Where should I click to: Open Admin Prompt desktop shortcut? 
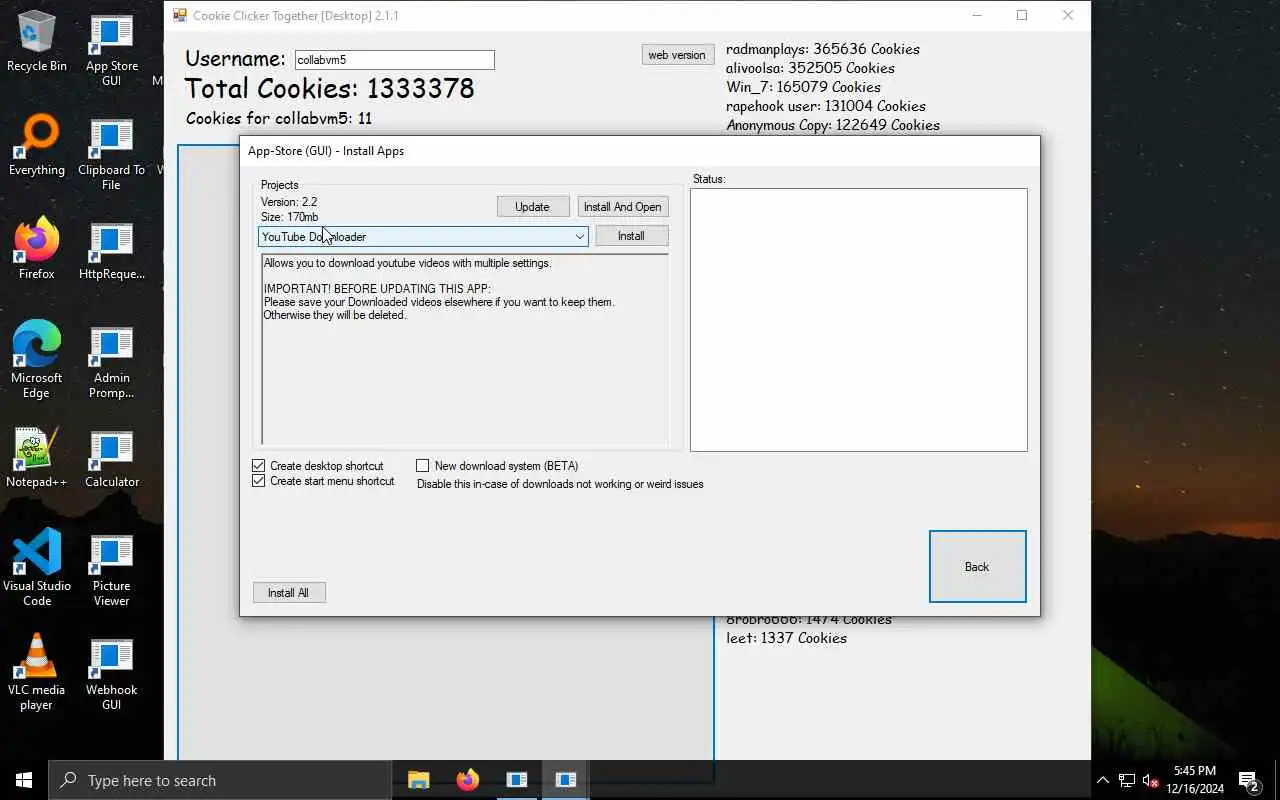coord(111,362)
